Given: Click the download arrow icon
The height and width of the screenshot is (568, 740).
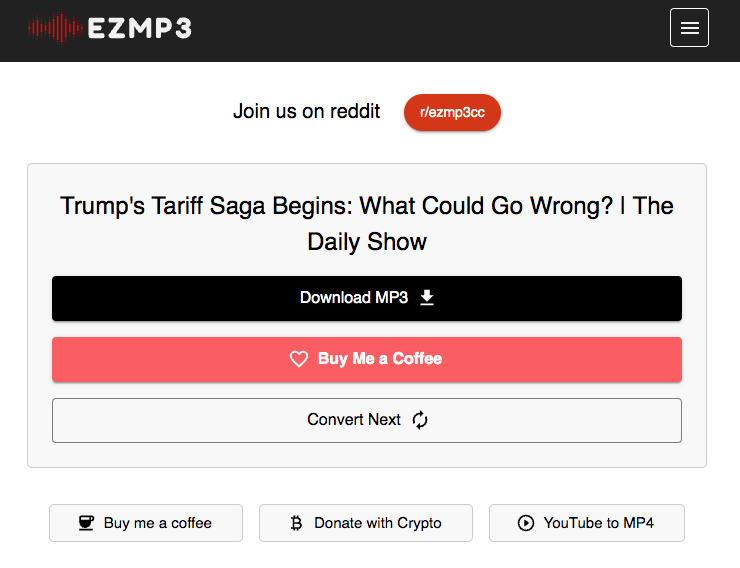Looking at the screenshot, I should point(427,298).
